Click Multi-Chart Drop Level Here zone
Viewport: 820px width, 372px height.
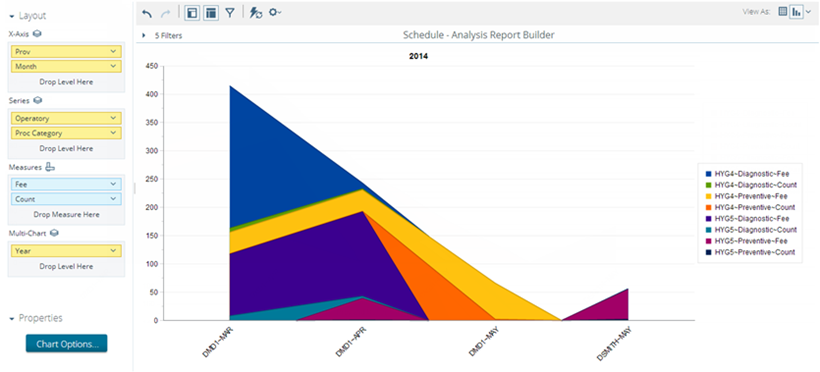(x=66, y=266)
